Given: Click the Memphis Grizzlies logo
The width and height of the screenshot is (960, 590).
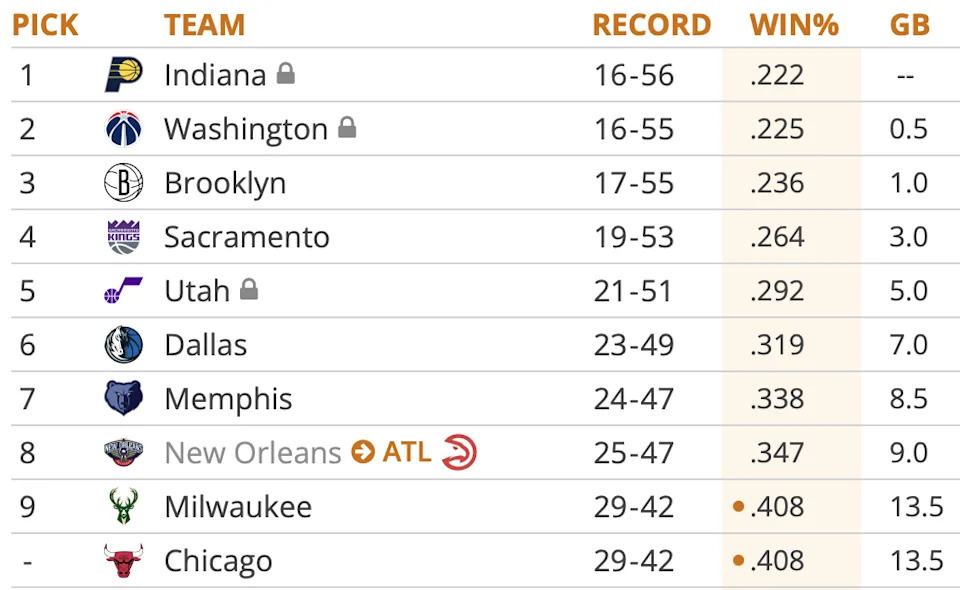Looking at the screenshot, I should click(x=124, y=399).
